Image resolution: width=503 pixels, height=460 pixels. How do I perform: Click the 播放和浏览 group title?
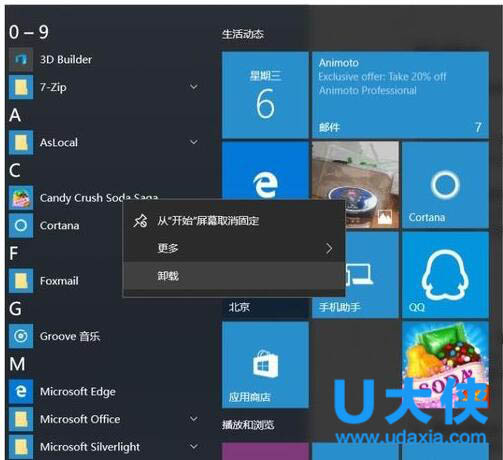pos(248,425)
